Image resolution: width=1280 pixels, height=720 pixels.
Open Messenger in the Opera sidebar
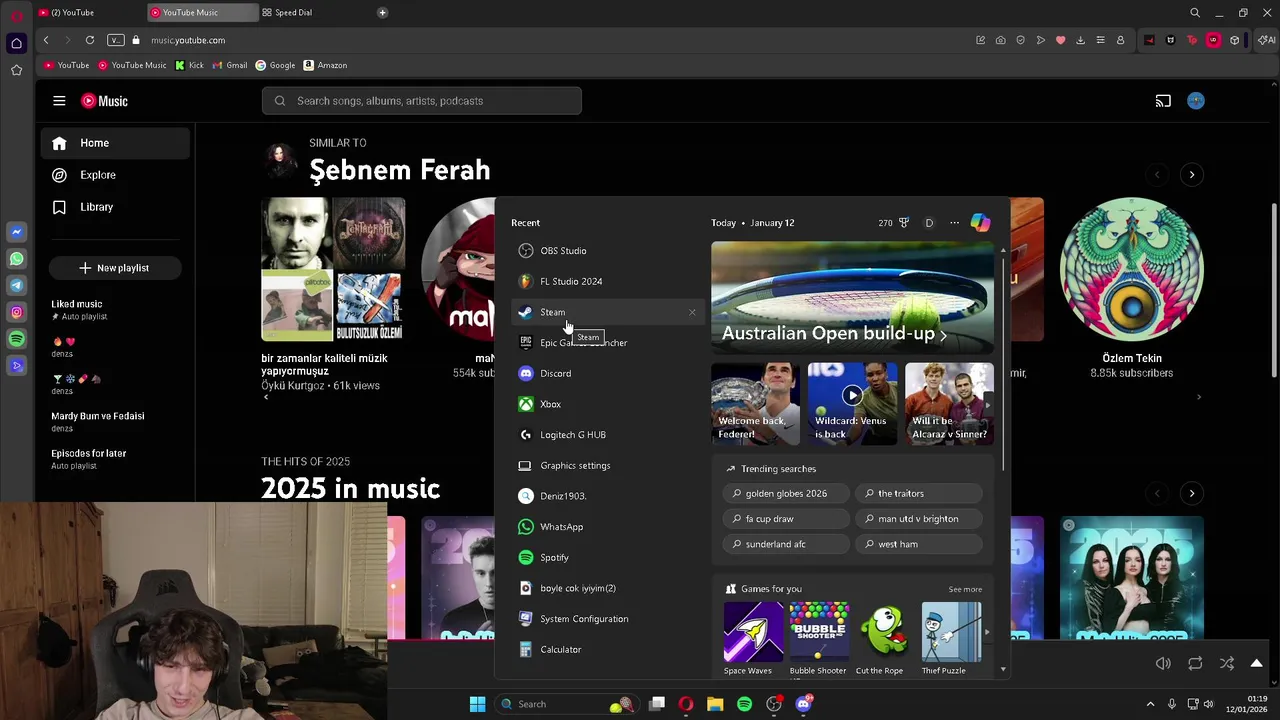click(x=16, y=232)
